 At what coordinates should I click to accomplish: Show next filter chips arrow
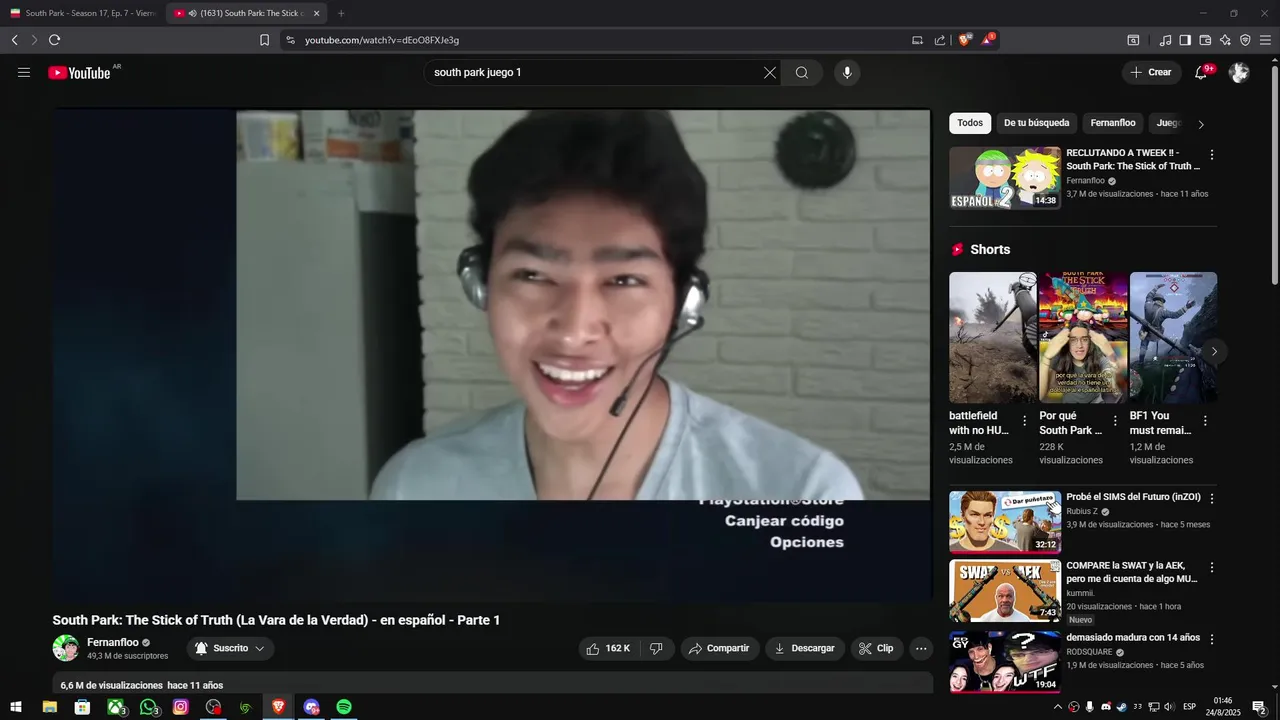1201,124
